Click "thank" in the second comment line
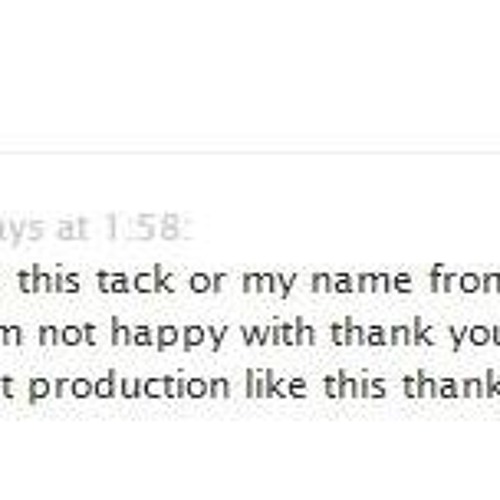 [382, 332]
